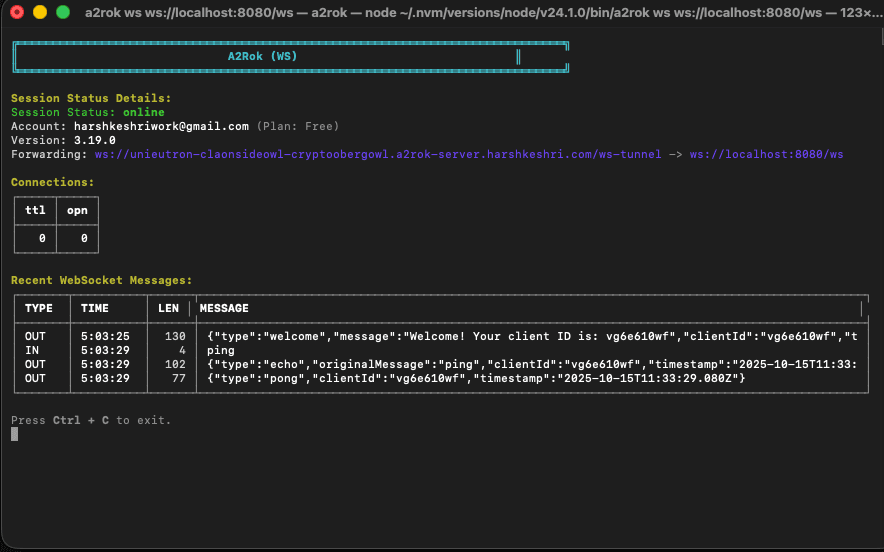
Task: Select the echo message JSON row
Action: click(530, 365)
